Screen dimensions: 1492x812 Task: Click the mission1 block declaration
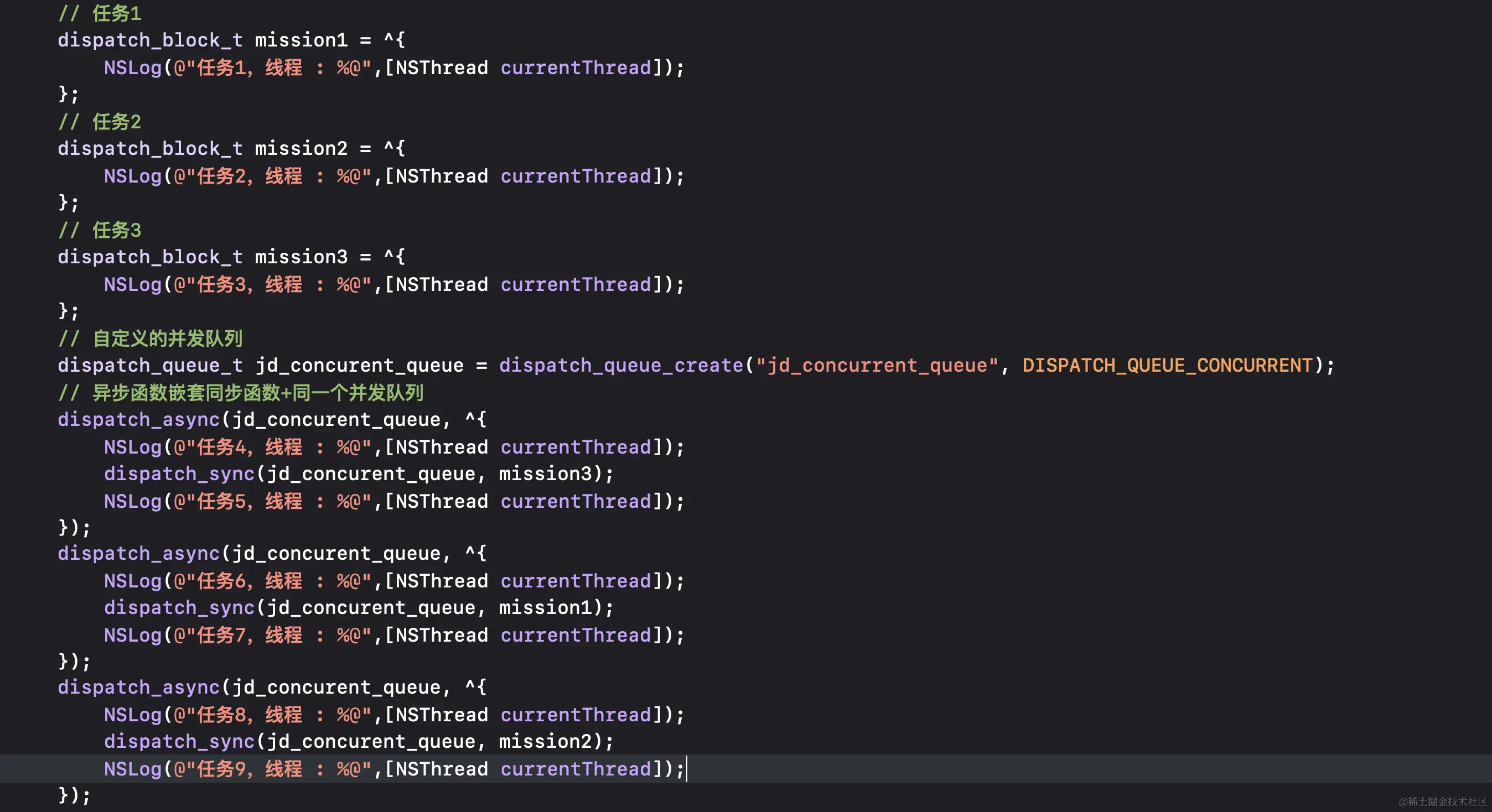[x=231, y=40]
